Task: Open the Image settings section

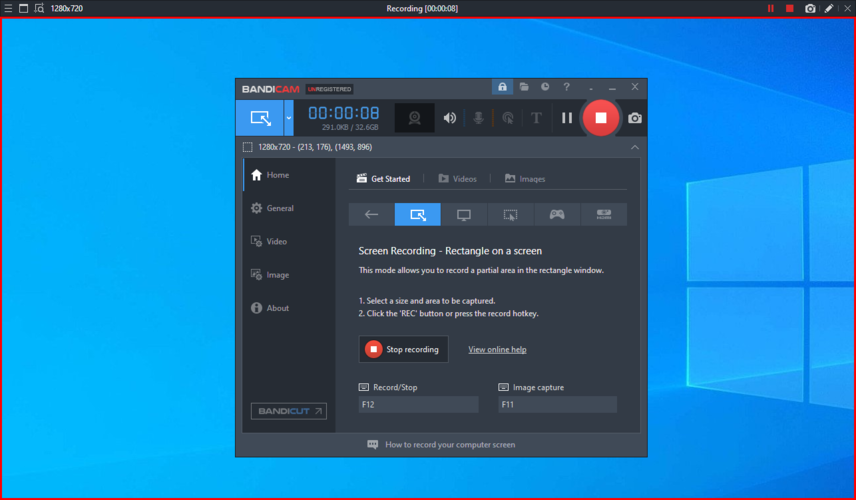Action: pos(289,275)
